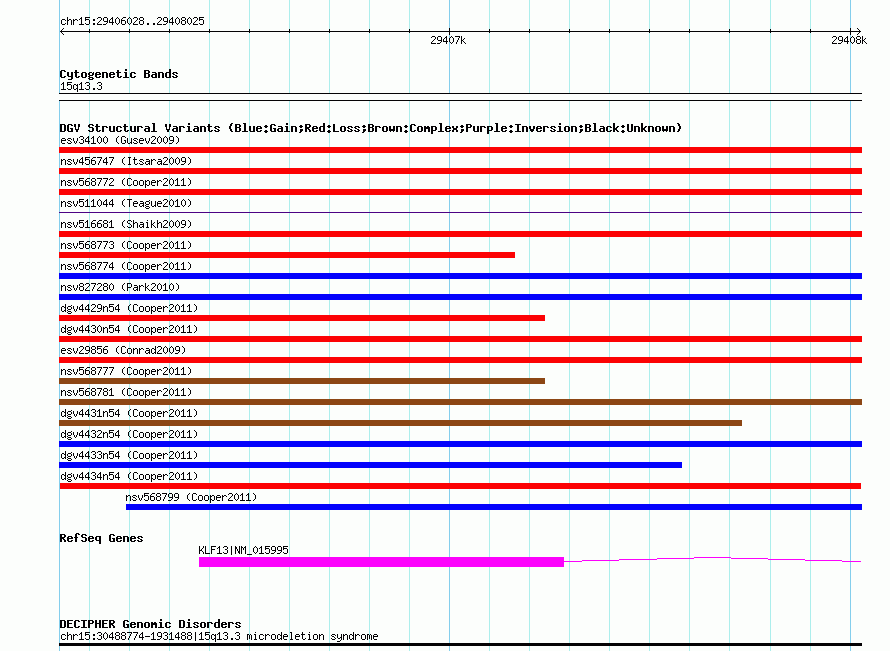Click the KLF13|NM_015995 gene label
This screenshot has height=651, width=890.
(244, 550)
